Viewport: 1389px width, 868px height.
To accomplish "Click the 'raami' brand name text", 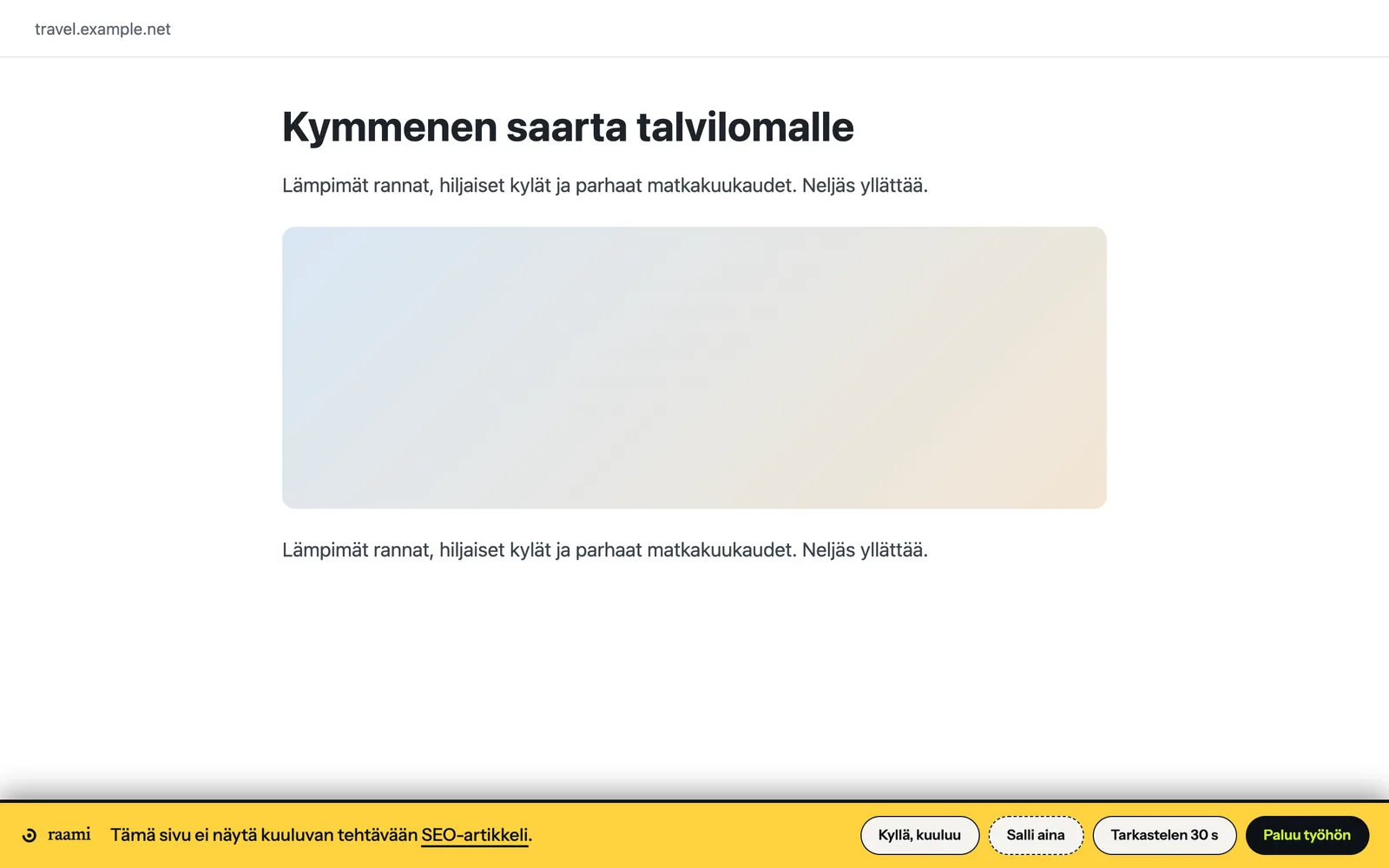I will [69, 834].
